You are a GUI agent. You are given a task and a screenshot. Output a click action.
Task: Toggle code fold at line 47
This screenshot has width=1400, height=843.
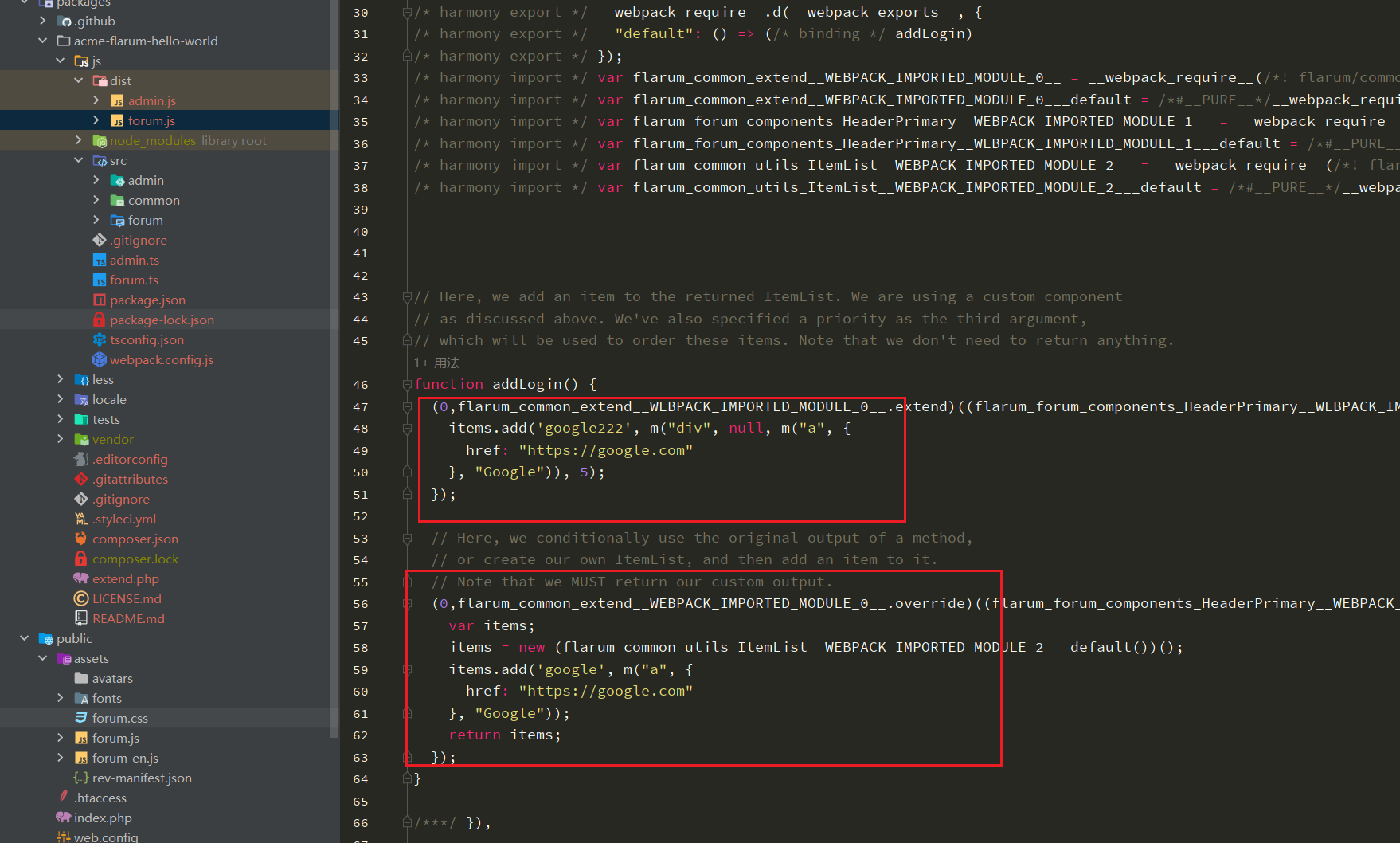(x=407, y=406)
